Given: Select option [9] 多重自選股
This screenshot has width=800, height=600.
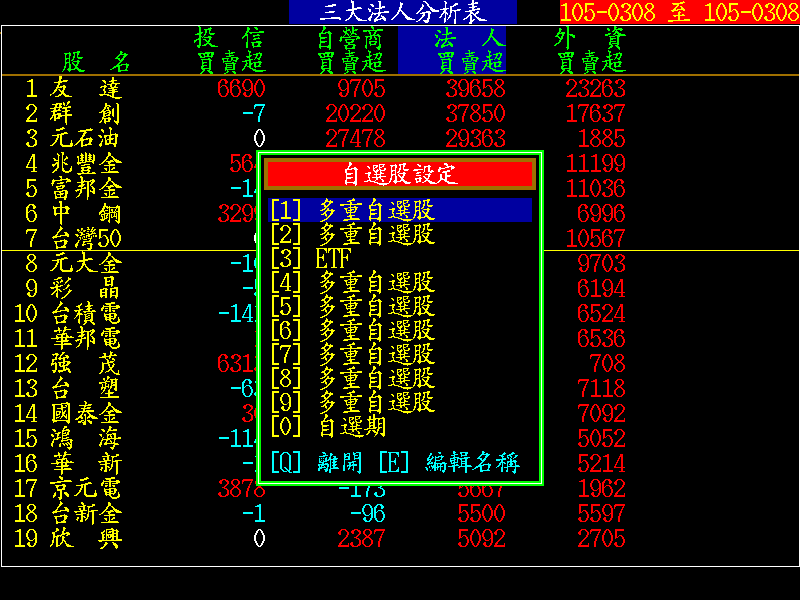Looking at the screenshot, I should click(352, 402).
